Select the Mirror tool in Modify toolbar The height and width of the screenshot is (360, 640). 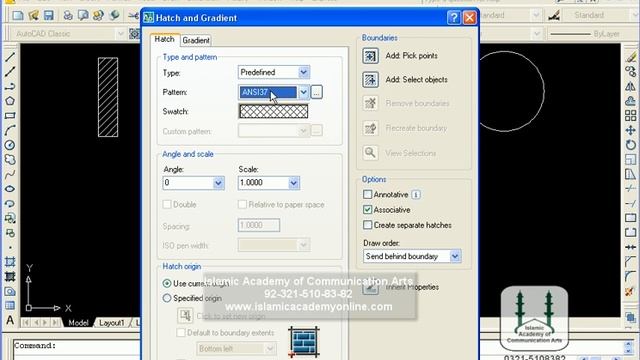[631, 86]
